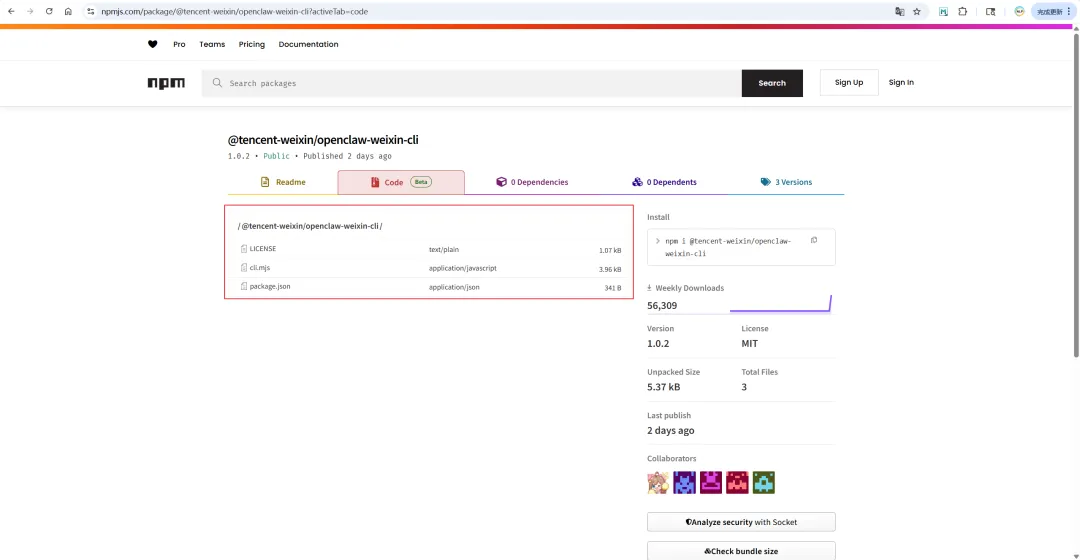Click the version value 1.0.2 in sidebar

pos(658,343)
